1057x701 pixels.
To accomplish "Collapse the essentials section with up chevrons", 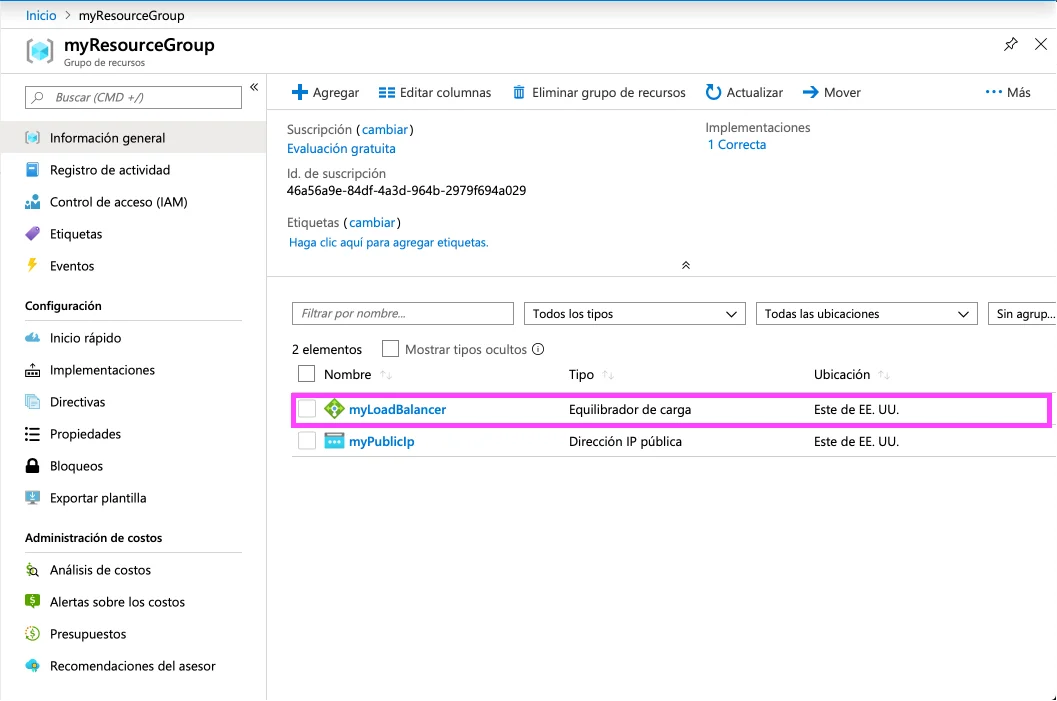I will tap(686, 266).
